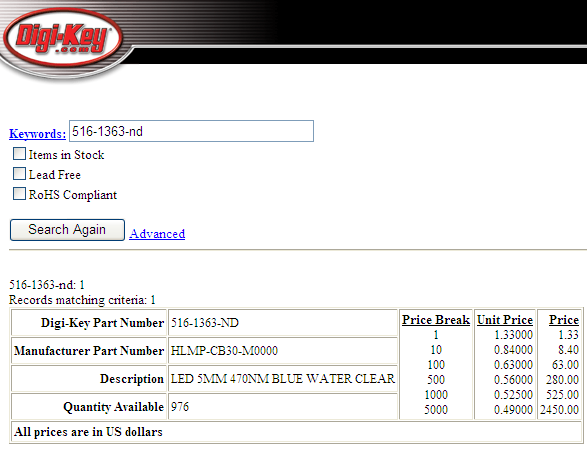Viewport: 587px width, 450px height.
Task: Enable the Items in Stock checkbox
Action: pos(19,154)
